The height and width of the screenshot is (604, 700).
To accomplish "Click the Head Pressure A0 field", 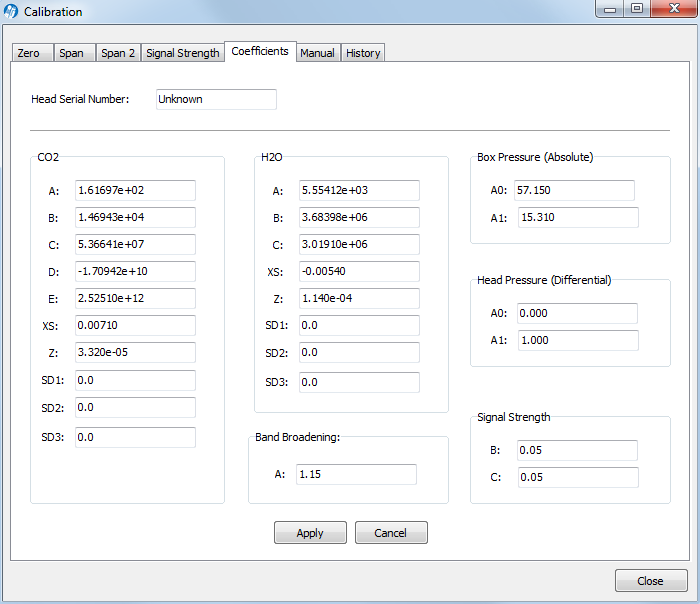I will (x=578, y=313).
